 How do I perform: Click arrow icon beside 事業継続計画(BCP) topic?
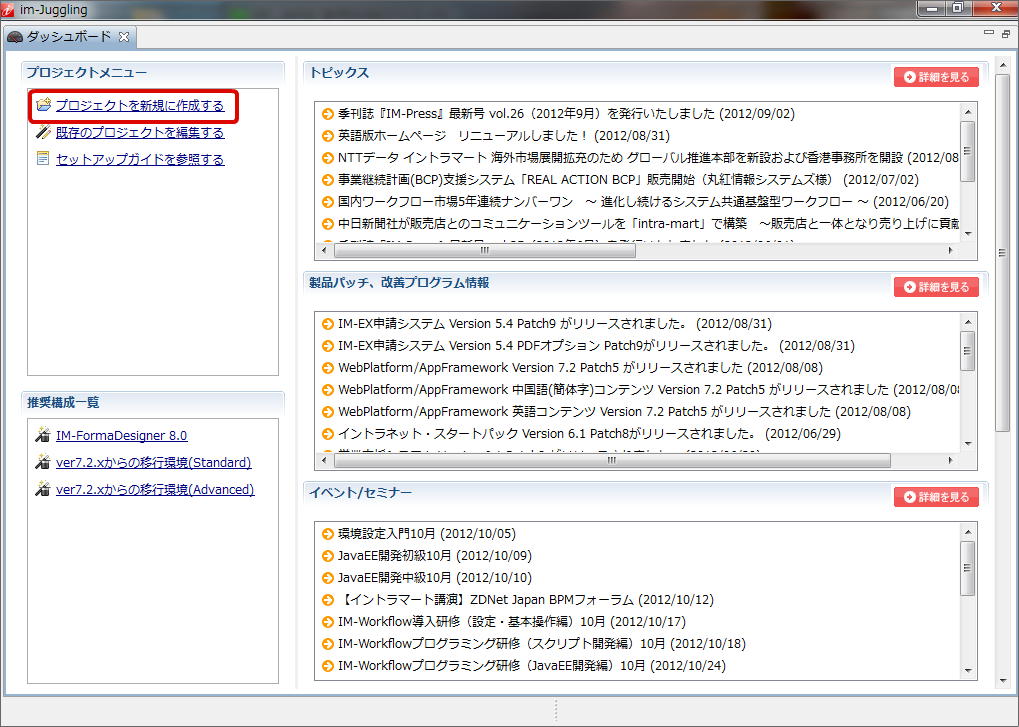point(328,180)
